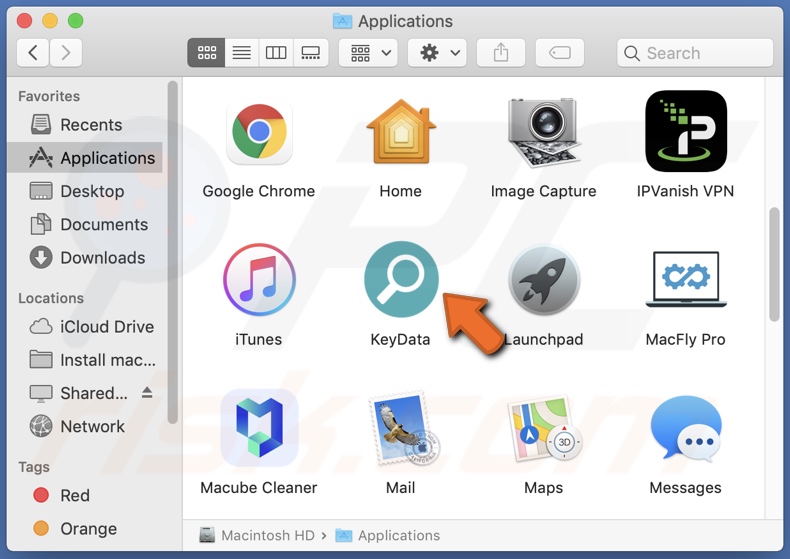The height and width of the screenshot is (559, 790).
Task: Click the "Messages" label text
Action: 686,487
